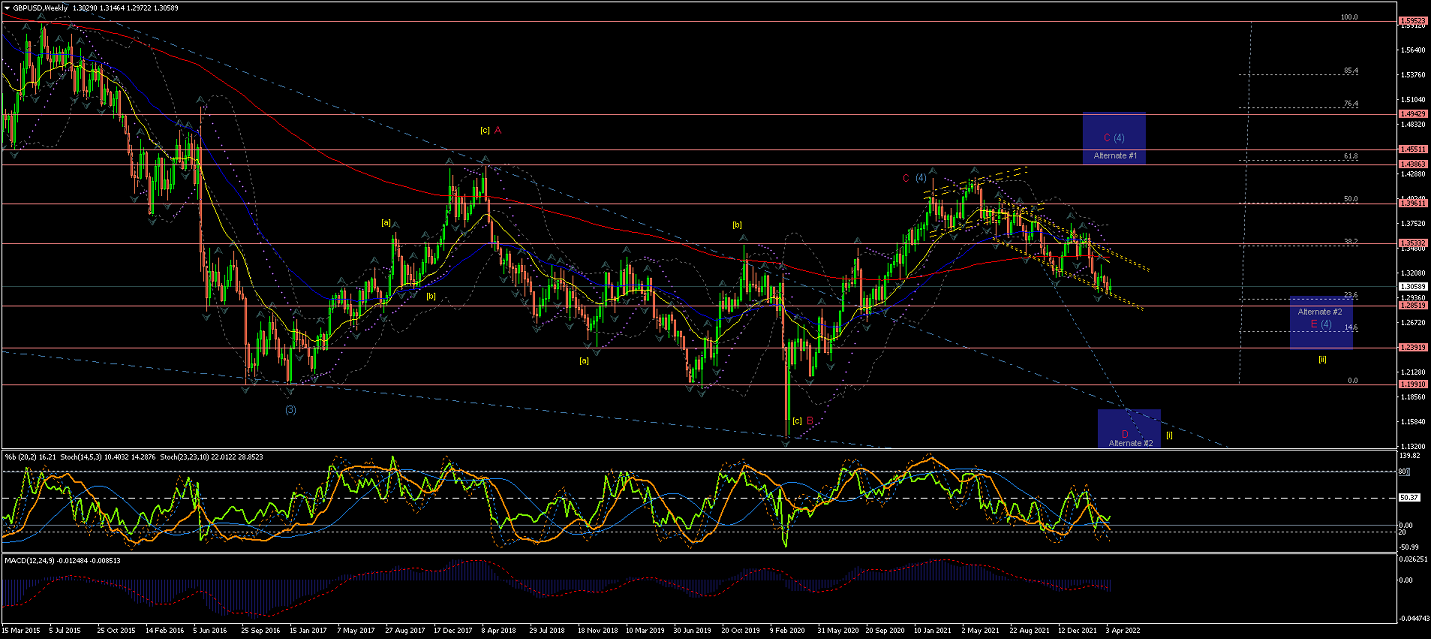Click the 10 Jan 2021 date label
Screen dimensions: 1431x639
tap(935, 632)
